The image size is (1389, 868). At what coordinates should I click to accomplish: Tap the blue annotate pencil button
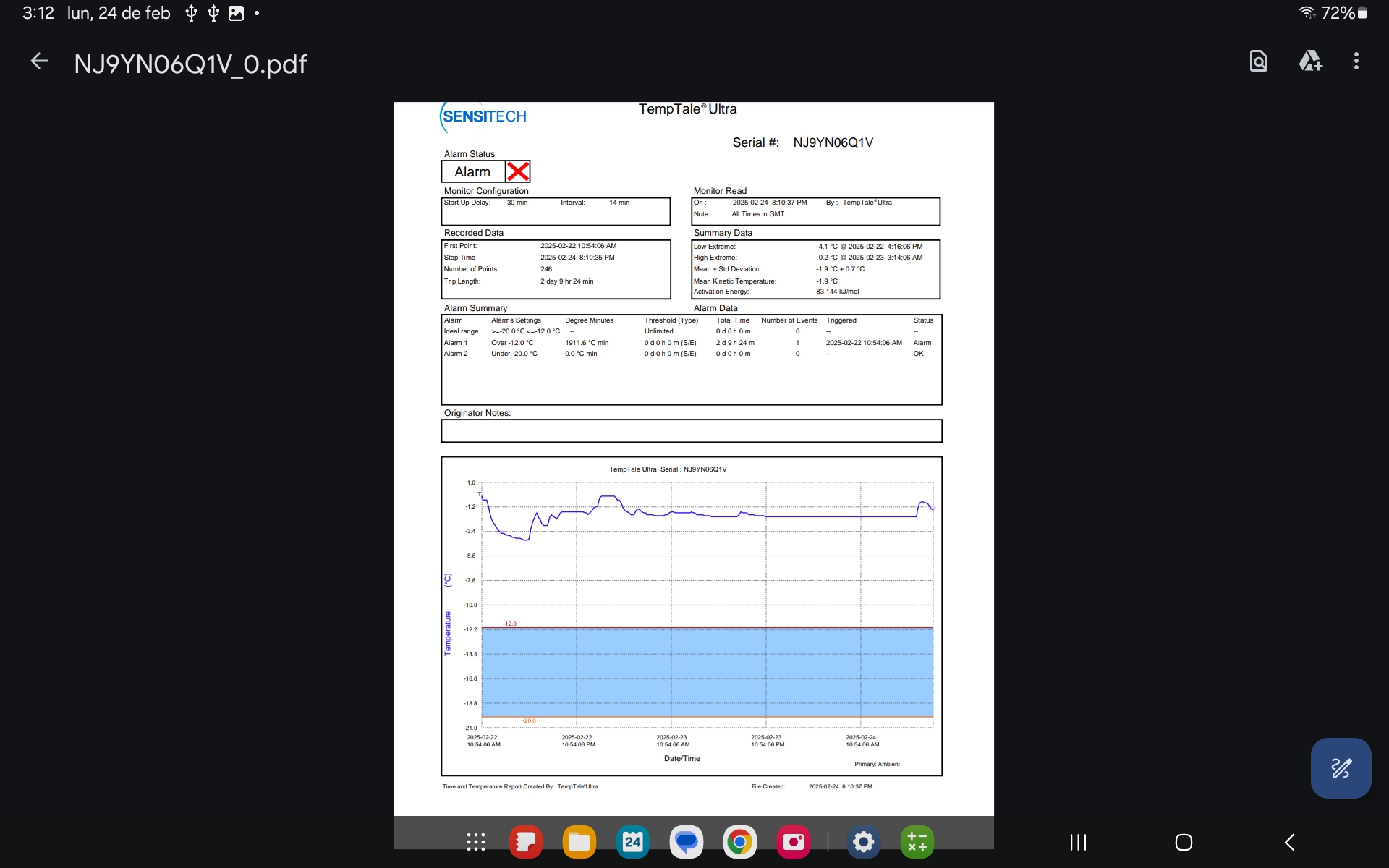(x=1341, y=768)
